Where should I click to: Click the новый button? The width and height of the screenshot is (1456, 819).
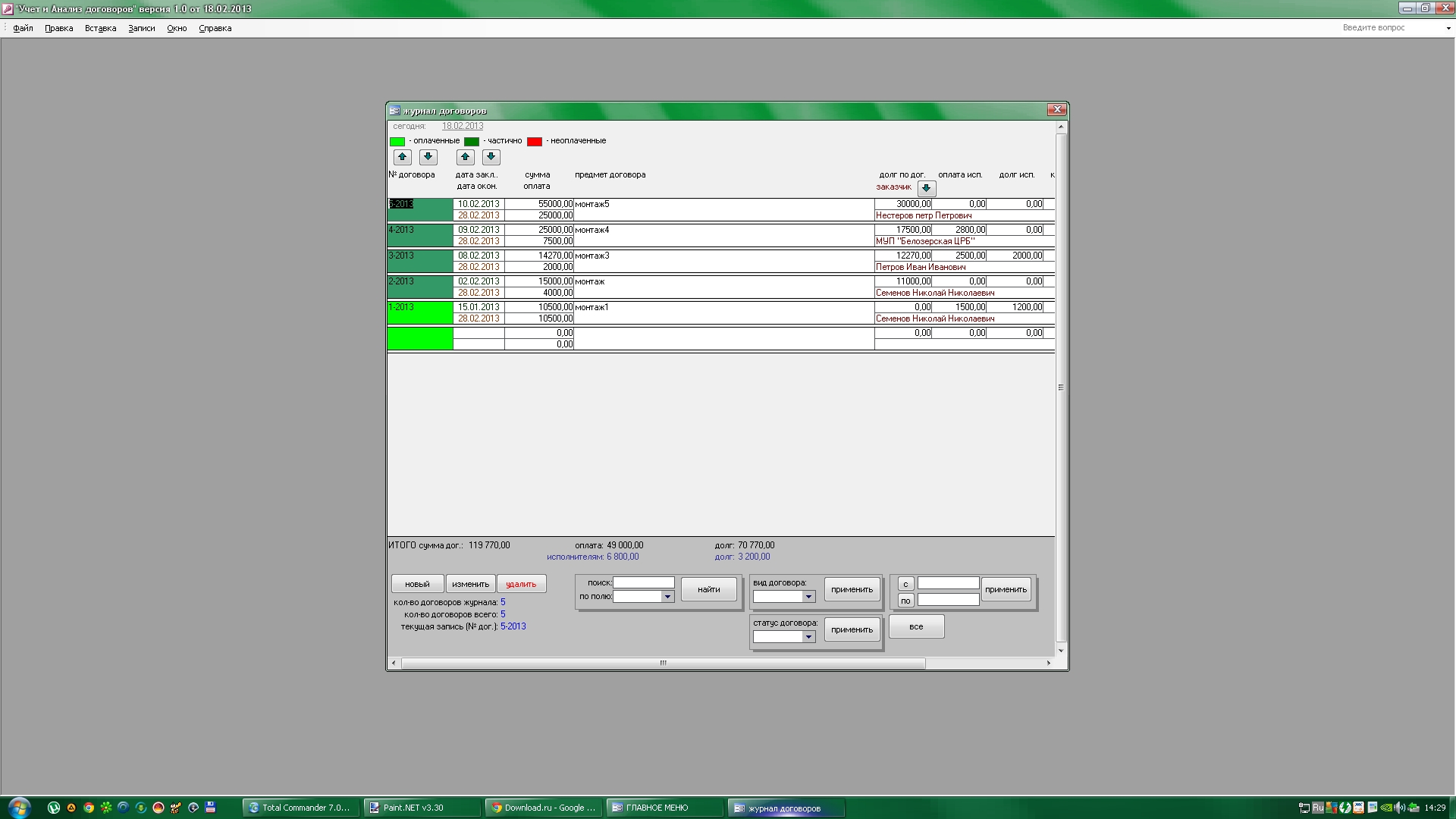417,584
